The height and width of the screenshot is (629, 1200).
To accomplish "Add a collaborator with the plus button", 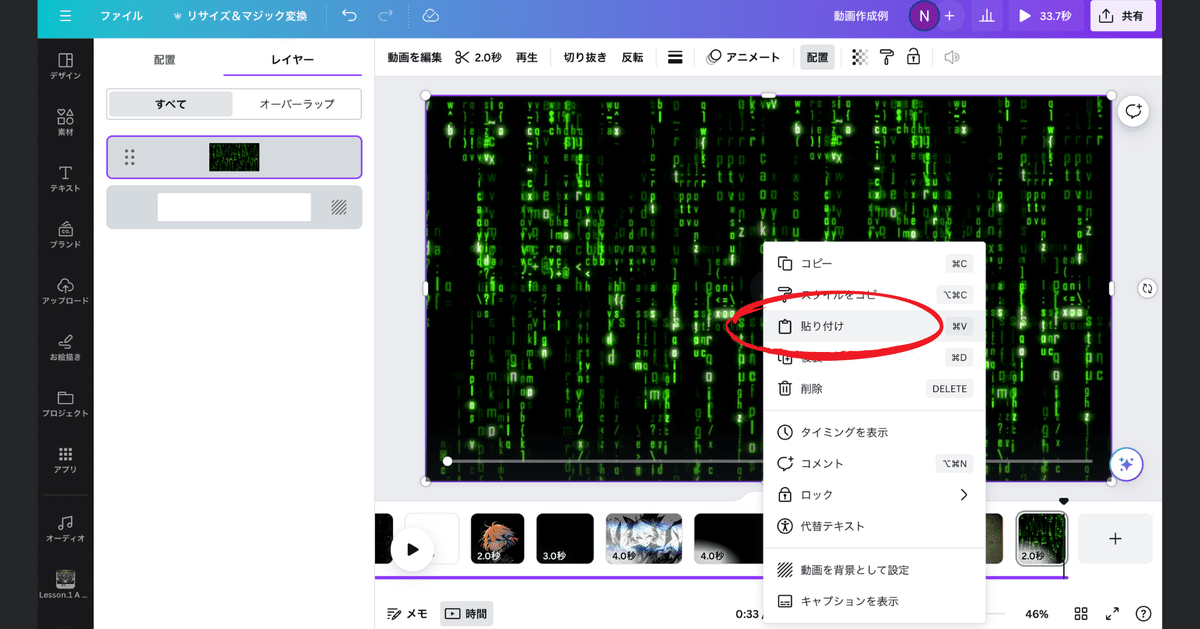I will pyautogui.click(x=949, y=16).
